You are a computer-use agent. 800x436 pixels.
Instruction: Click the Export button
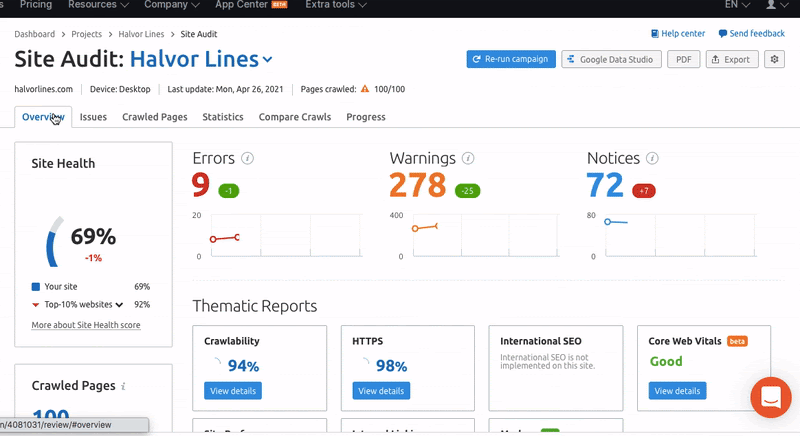click(731, 59)
